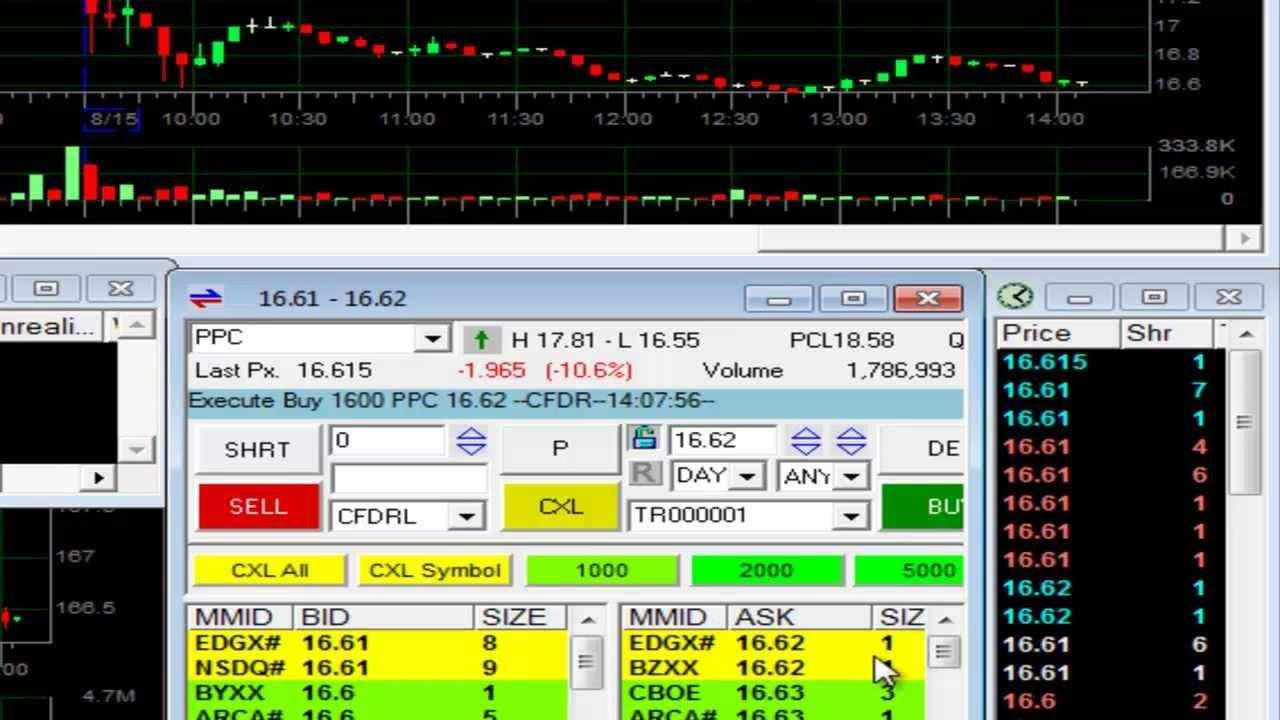Click the CXL All button

tap(269, 570)
